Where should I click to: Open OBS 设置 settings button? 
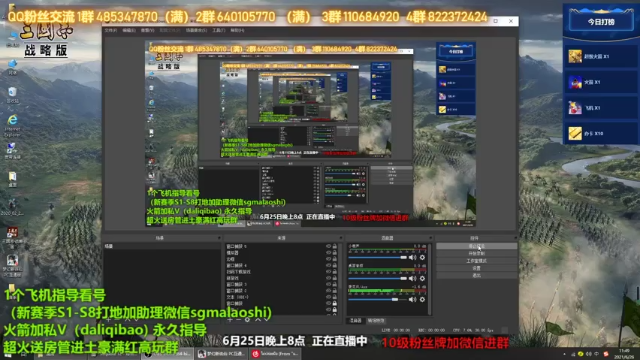click(x=476, y=268)
